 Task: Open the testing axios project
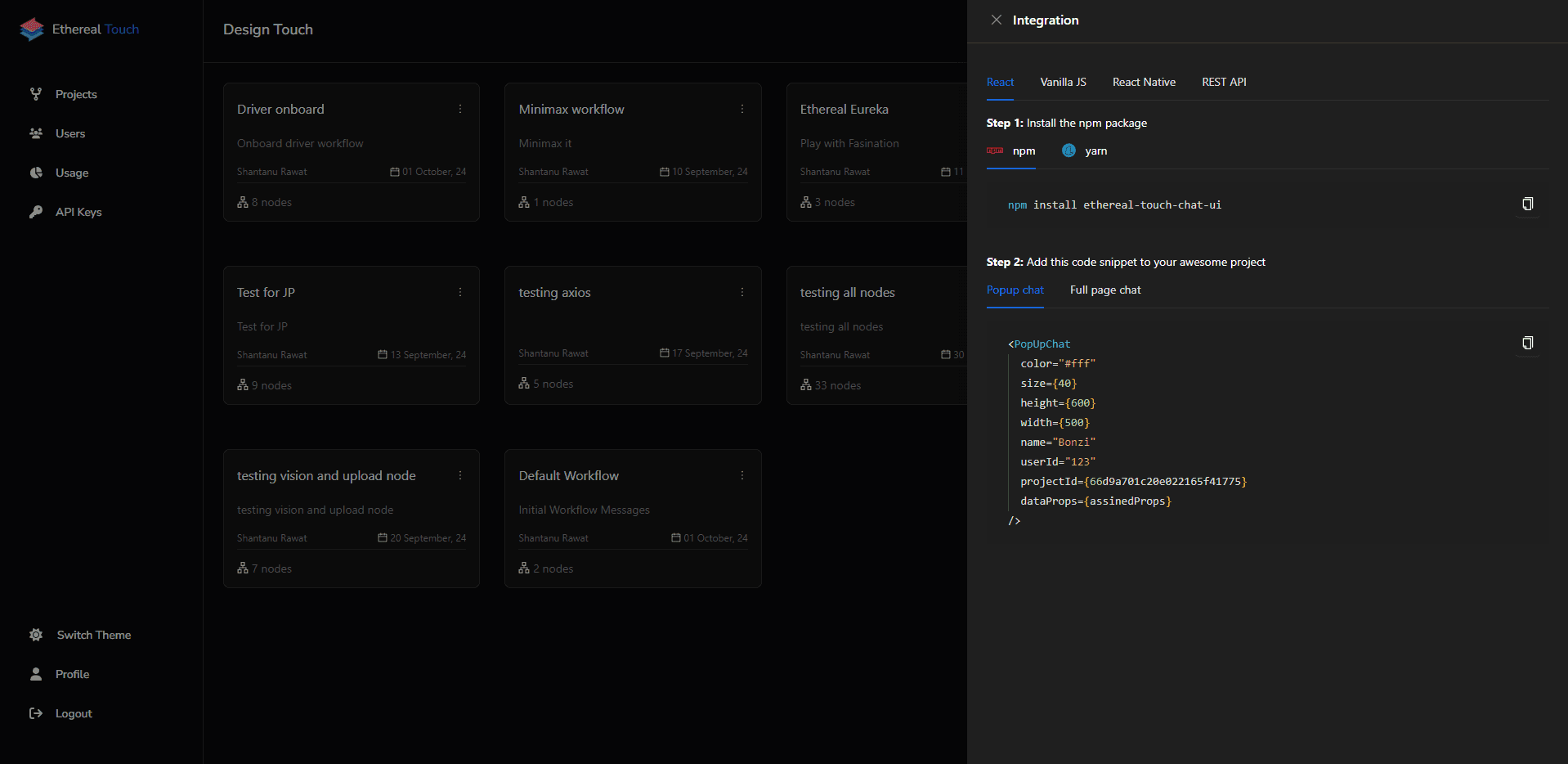tap(633, 335)
